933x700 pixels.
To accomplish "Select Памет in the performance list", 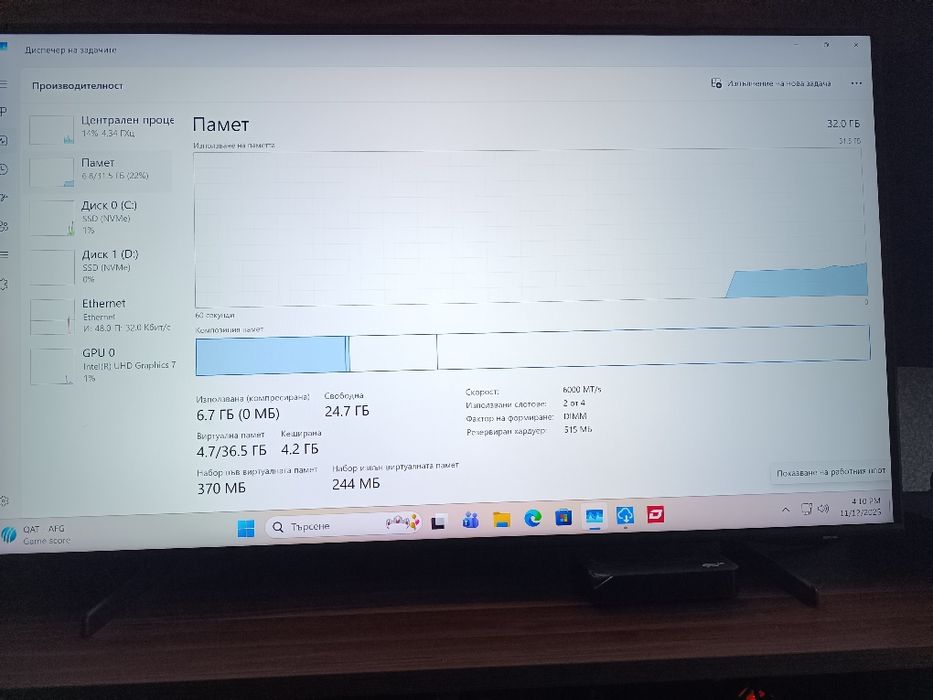I will (x=101, y=170).
